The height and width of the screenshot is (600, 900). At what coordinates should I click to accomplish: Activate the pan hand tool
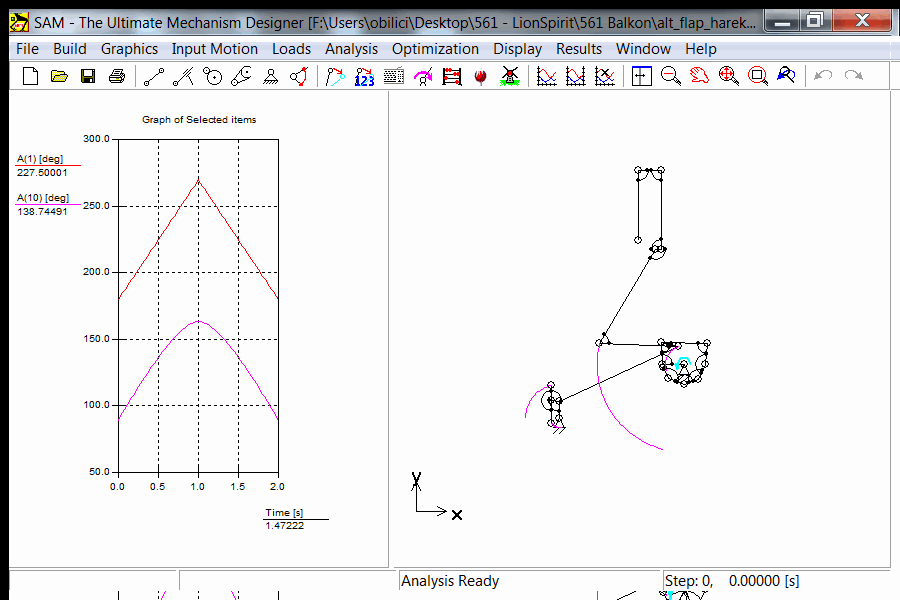(x=700, y=76)
